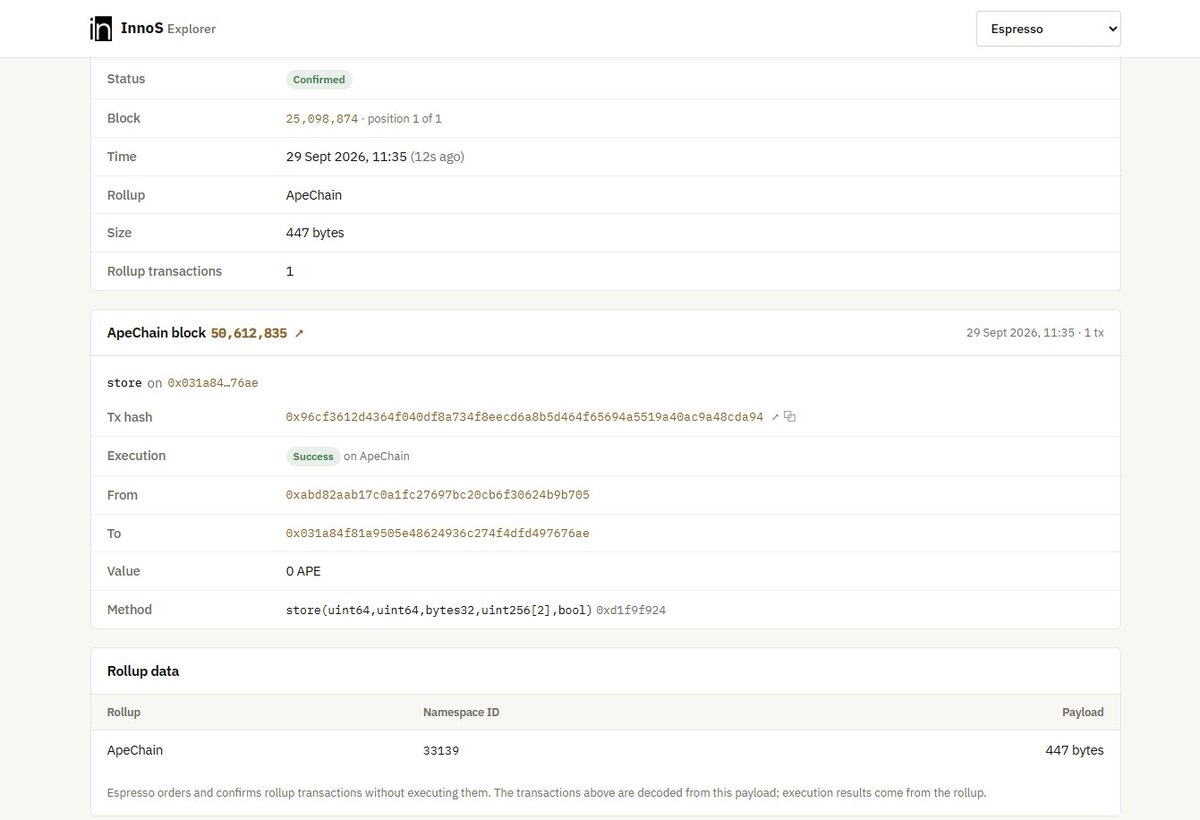Image resolution: width=1200 pixels, height=820 pixels.
Task: Open ApeChain block number 50,612,835
Action: coord(249,333)
